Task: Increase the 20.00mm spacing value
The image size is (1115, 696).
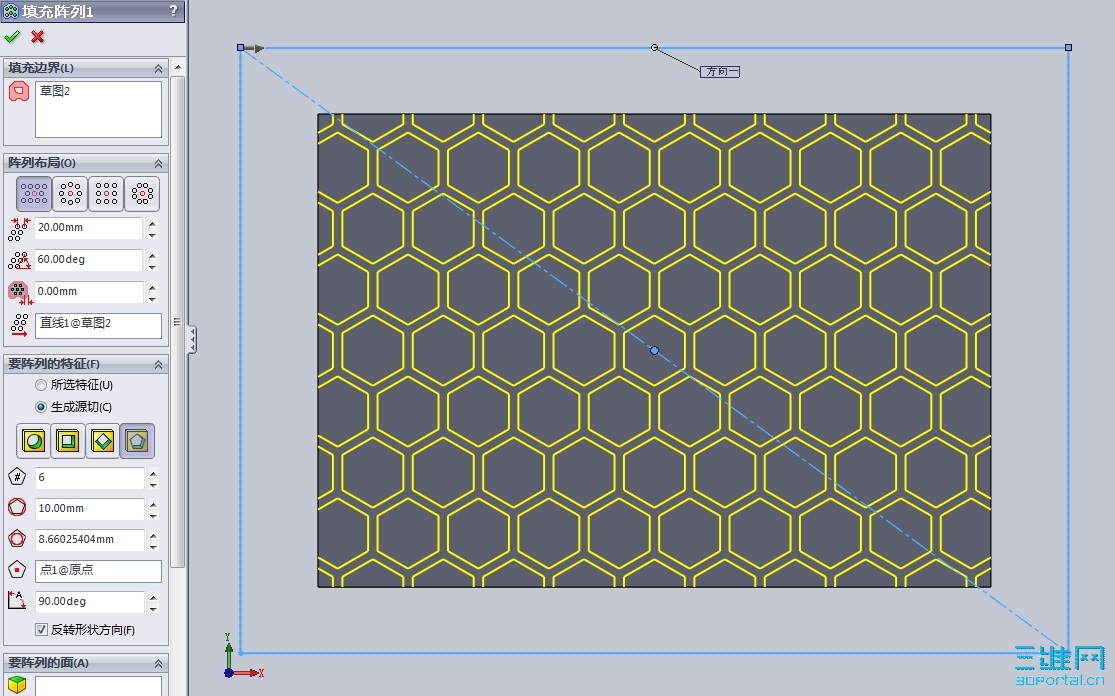Action: pyautogui.click(x=153, y=223)
